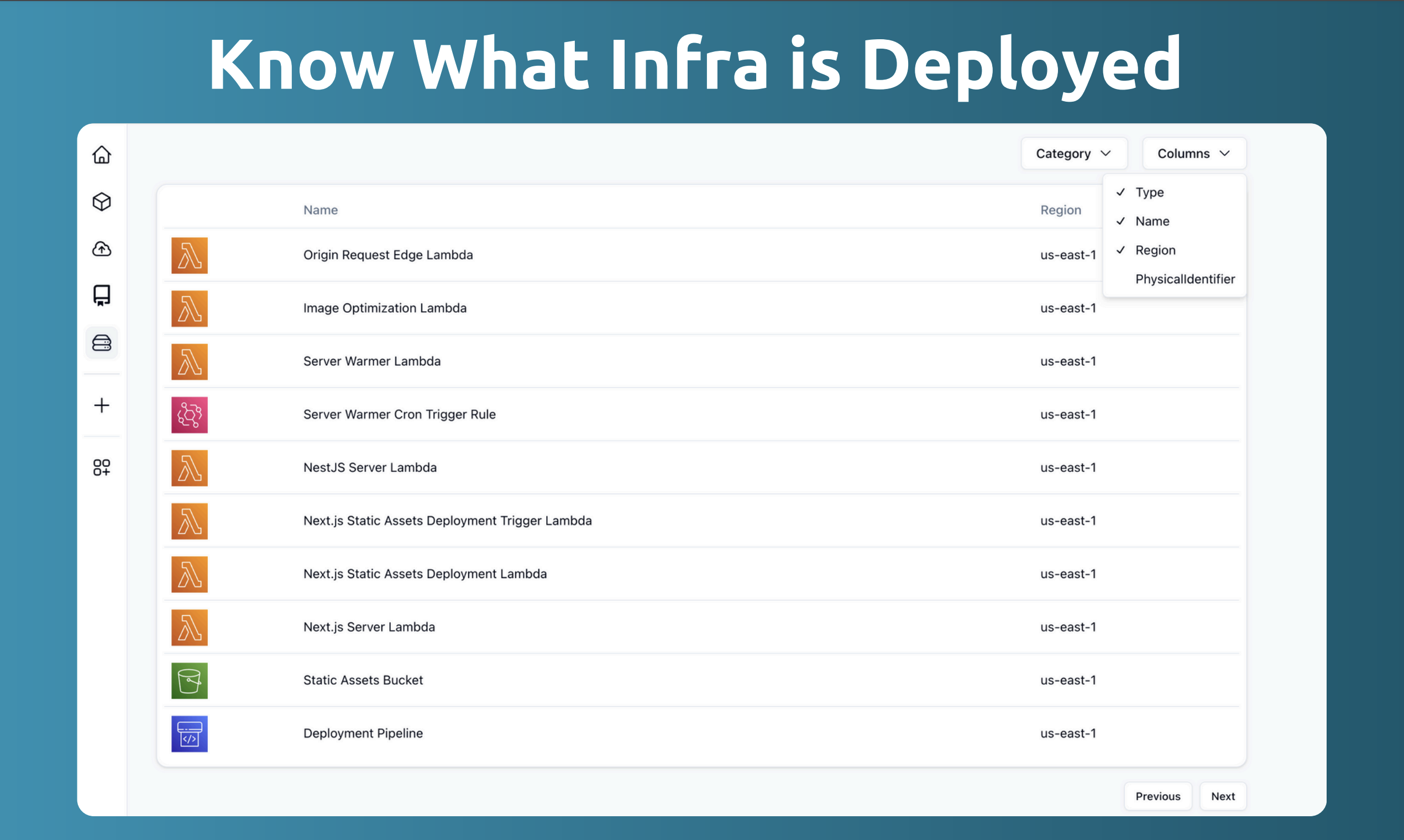Image resolution: width=1404 pixels, height=840 pixels.
Task: Select 'NestJS Server Lambda' name
Action: 370,468
